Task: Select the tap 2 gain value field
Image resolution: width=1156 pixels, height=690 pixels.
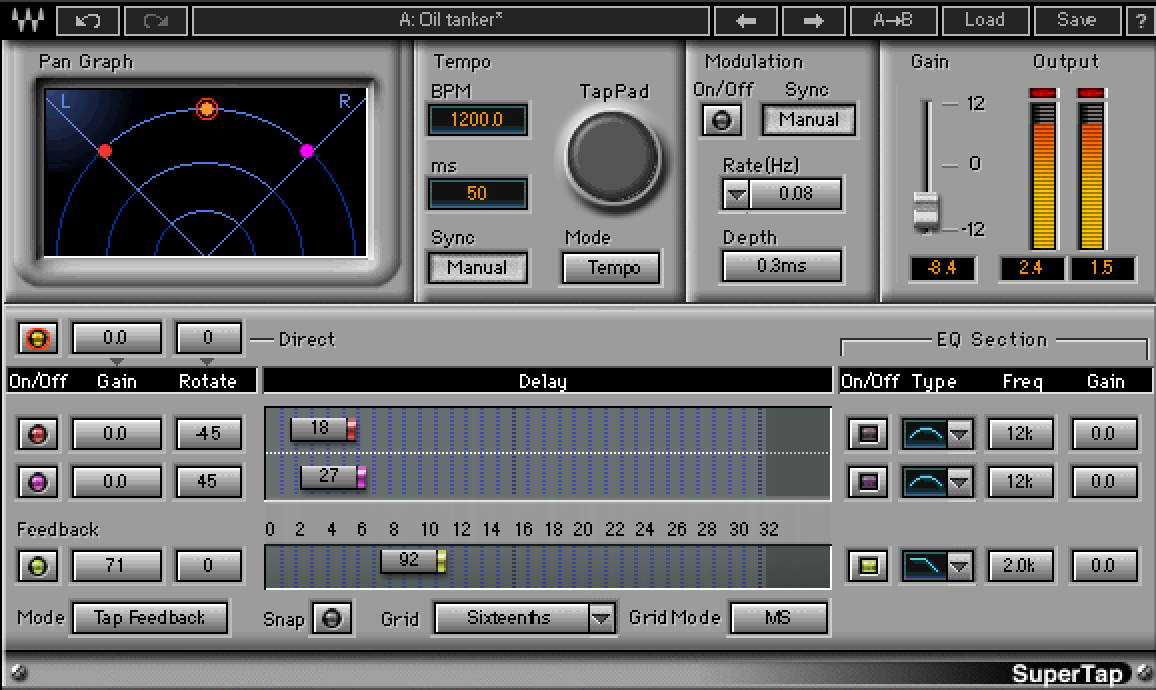Action: tap(116, 482)
